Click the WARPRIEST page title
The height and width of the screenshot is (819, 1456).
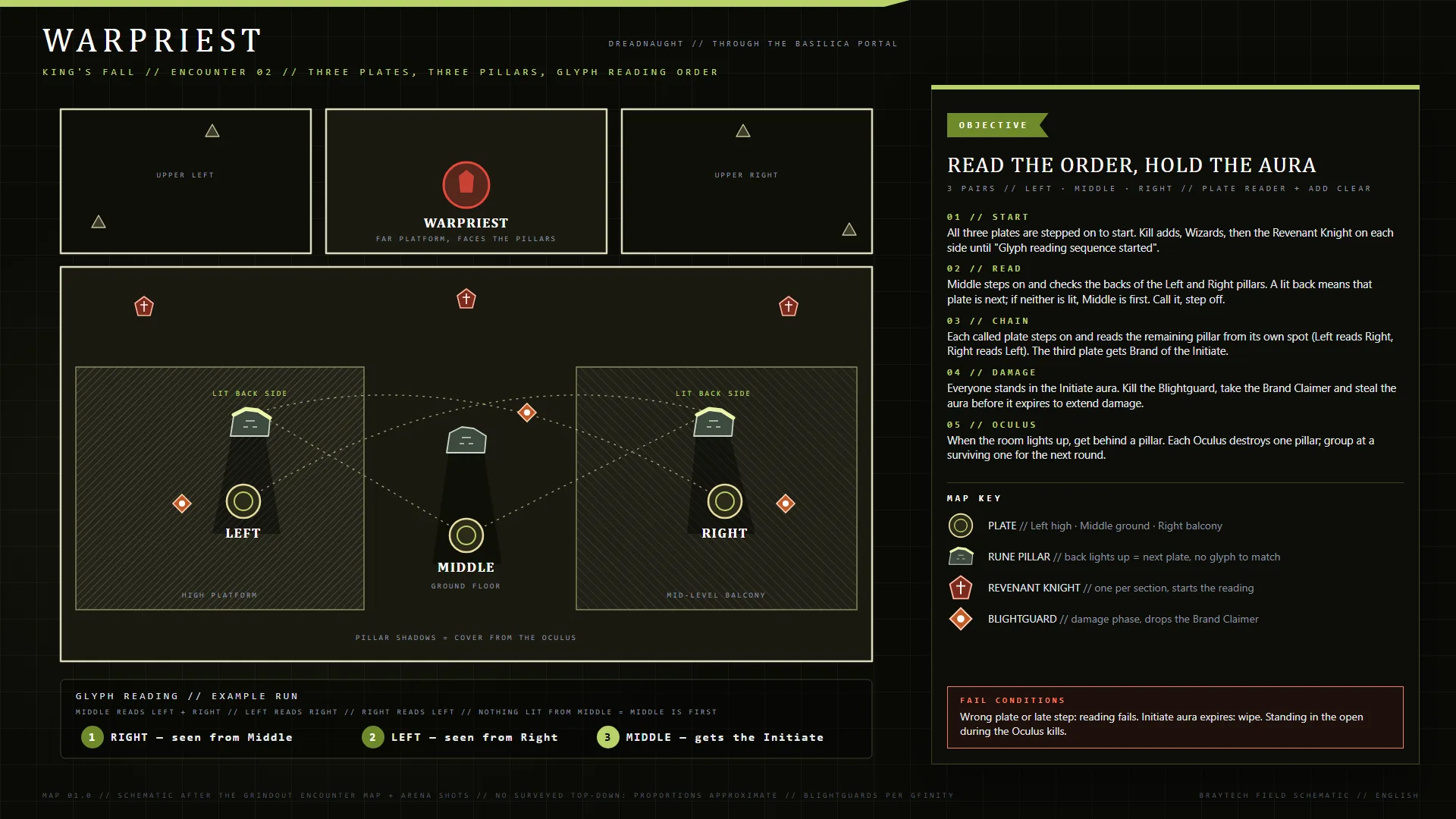click(x=152, y=41)
